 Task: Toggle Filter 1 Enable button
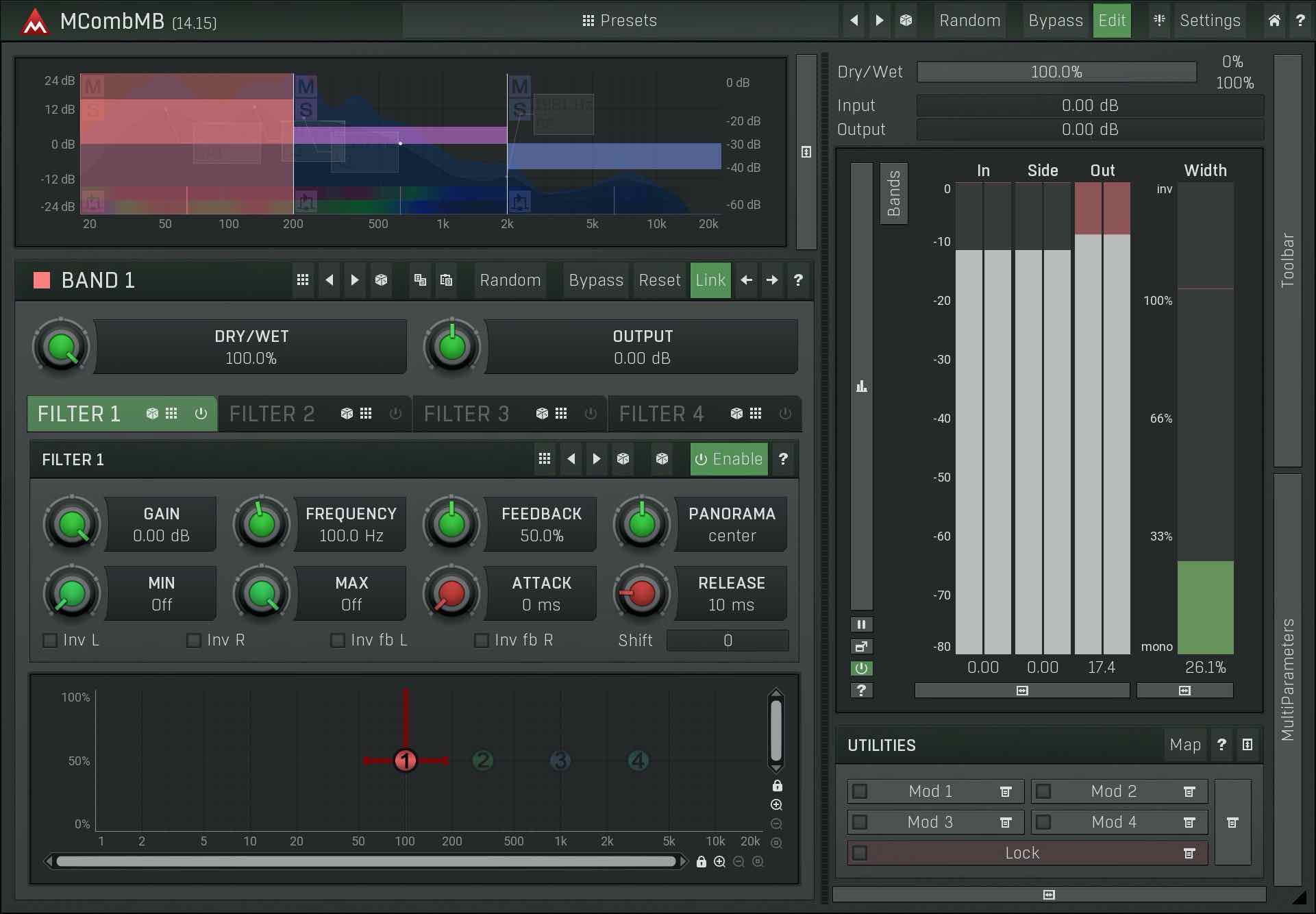[x=728, y=459]
